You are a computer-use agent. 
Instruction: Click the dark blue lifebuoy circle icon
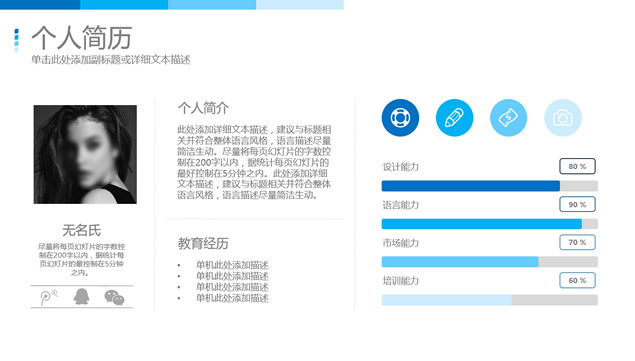point(400,118)
